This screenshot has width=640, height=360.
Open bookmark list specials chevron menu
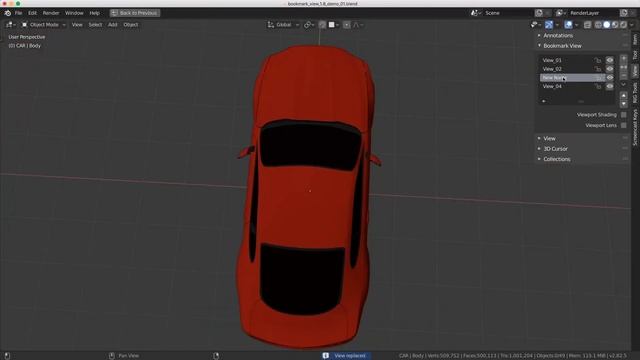(624, 84)
